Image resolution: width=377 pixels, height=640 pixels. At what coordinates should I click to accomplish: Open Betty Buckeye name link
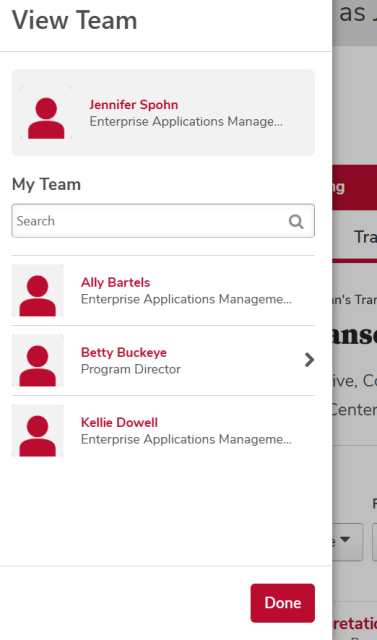pyautogui.click(x=124, y=352)
